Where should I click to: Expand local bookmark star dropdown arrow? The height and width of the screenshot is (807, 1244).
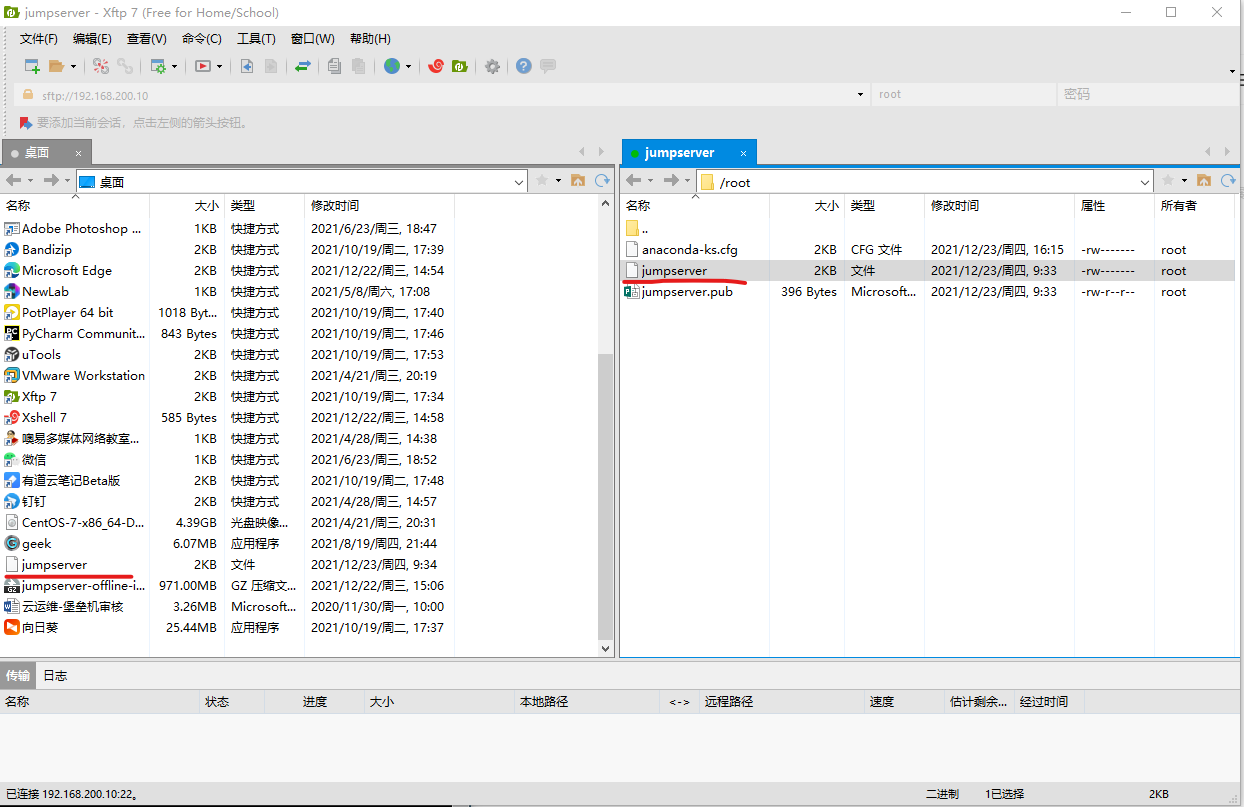click(558, 181)
